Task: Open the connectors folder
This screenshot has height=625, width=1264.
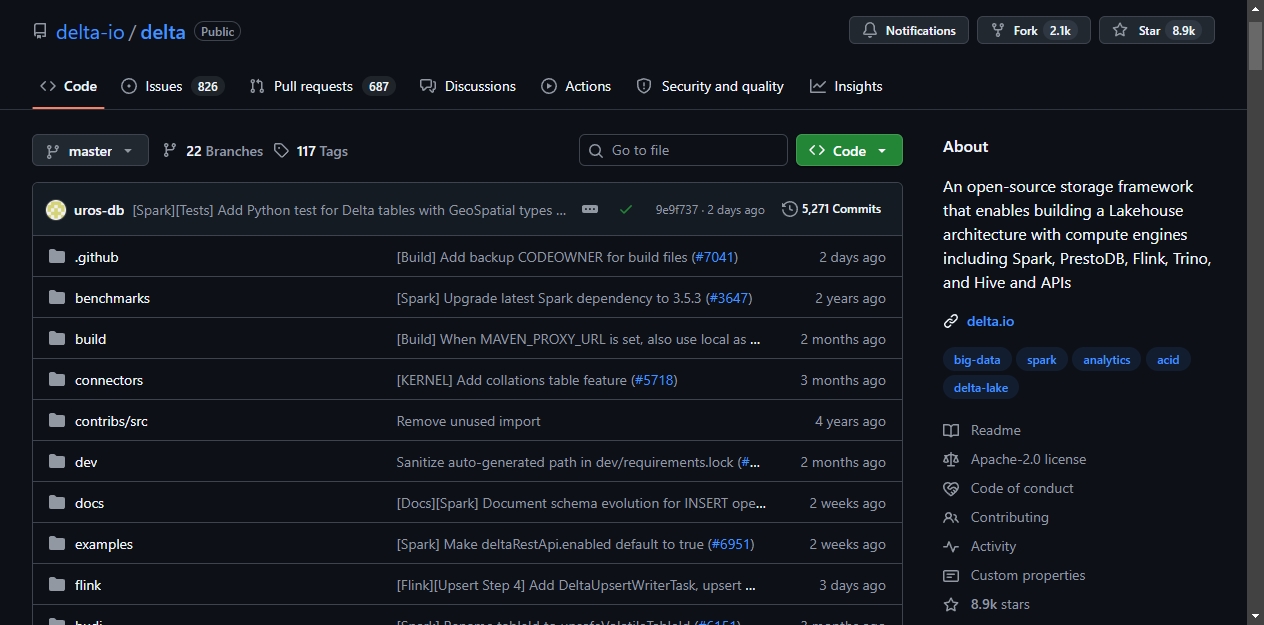Action: [109, 380]
